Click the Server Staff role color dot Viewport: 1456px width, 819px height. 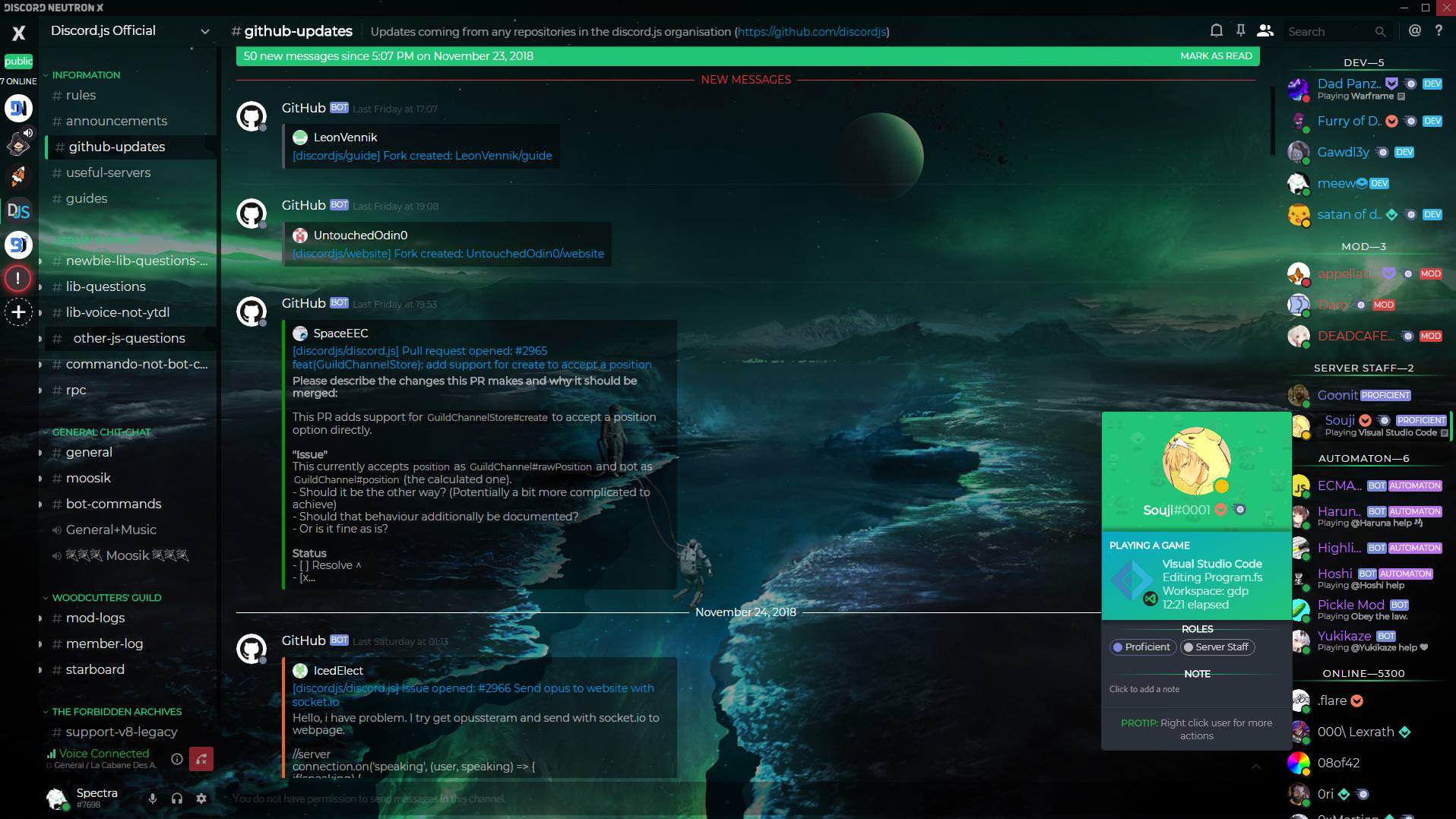(1188, 647)
